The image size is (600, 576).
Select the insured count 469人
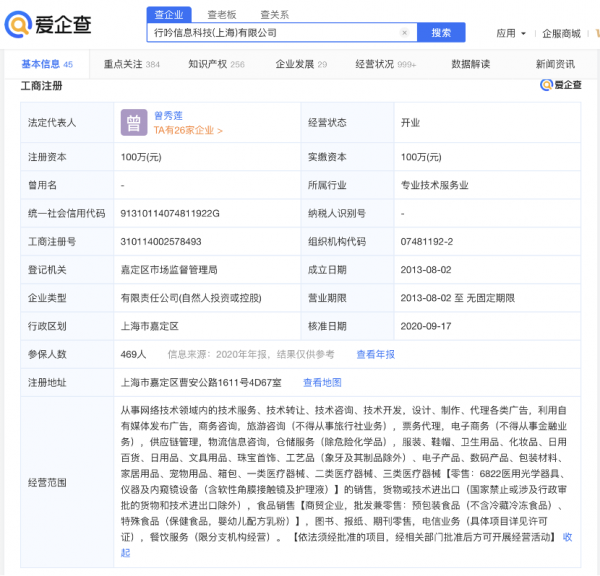click(x=133, y=354)
